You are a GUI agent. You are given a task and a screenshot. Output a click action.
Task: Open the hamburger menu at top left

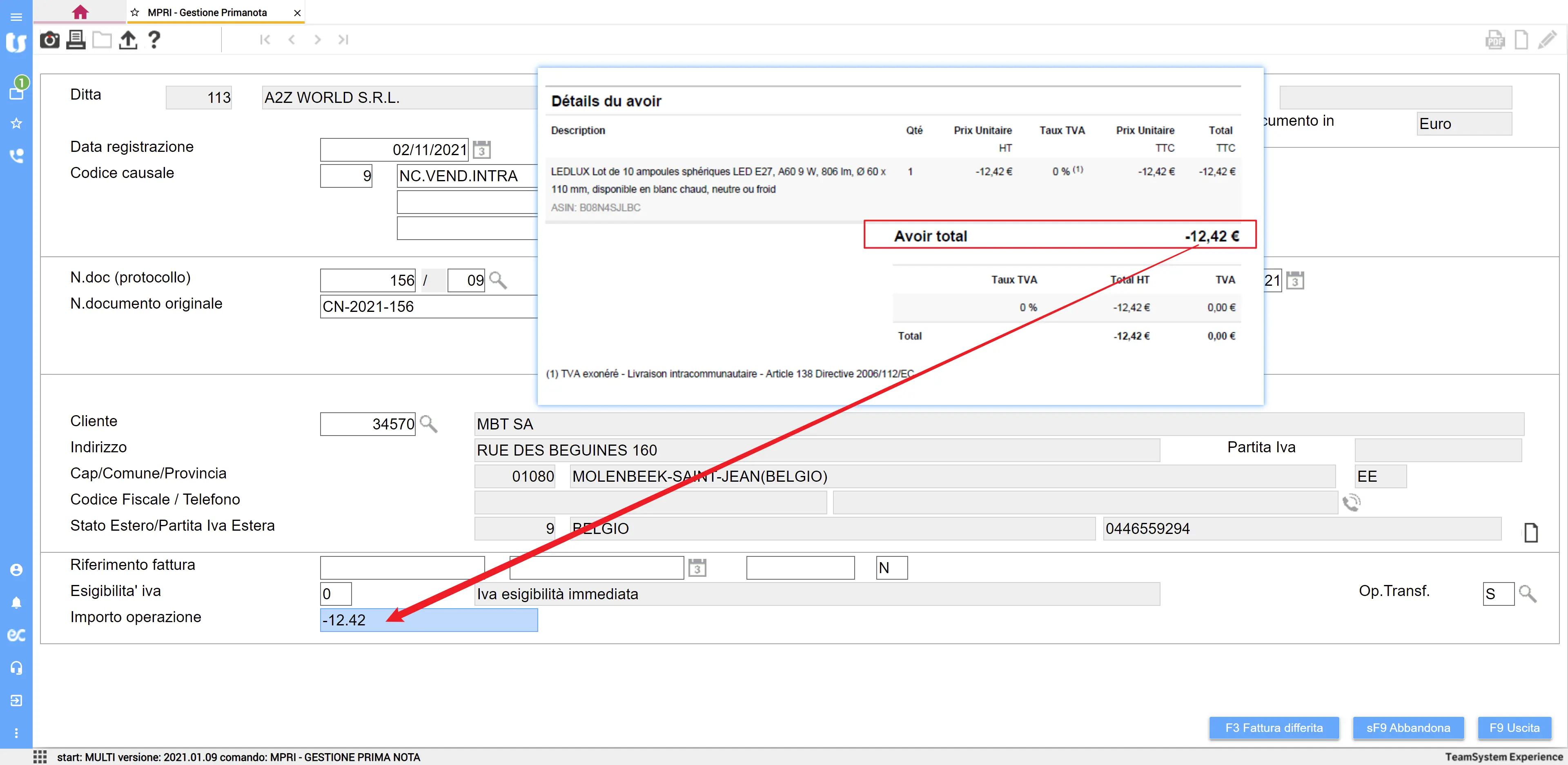point(16,16)
